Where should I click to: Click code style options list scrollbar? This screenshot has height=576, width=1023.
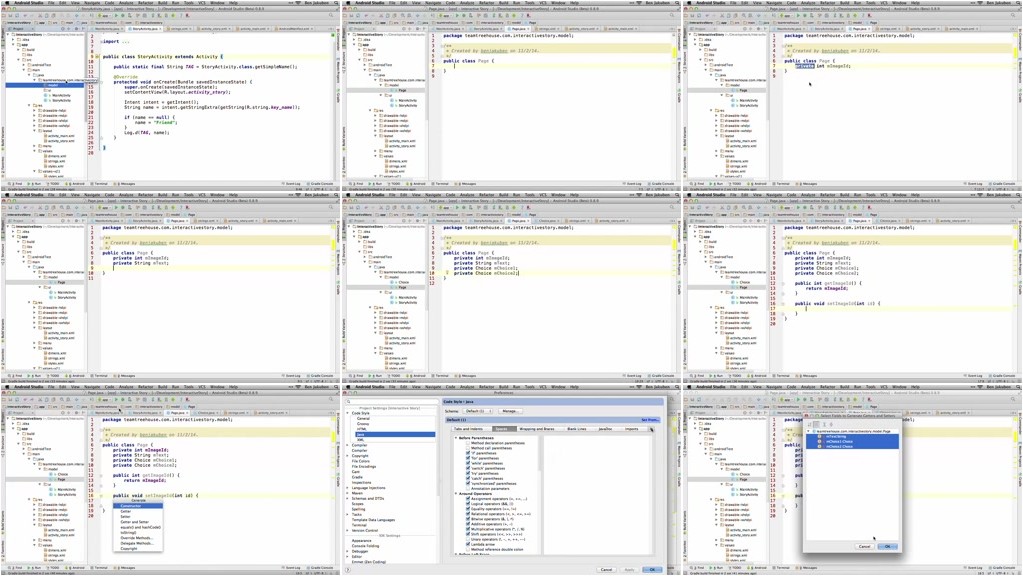(x=540, y=454)
